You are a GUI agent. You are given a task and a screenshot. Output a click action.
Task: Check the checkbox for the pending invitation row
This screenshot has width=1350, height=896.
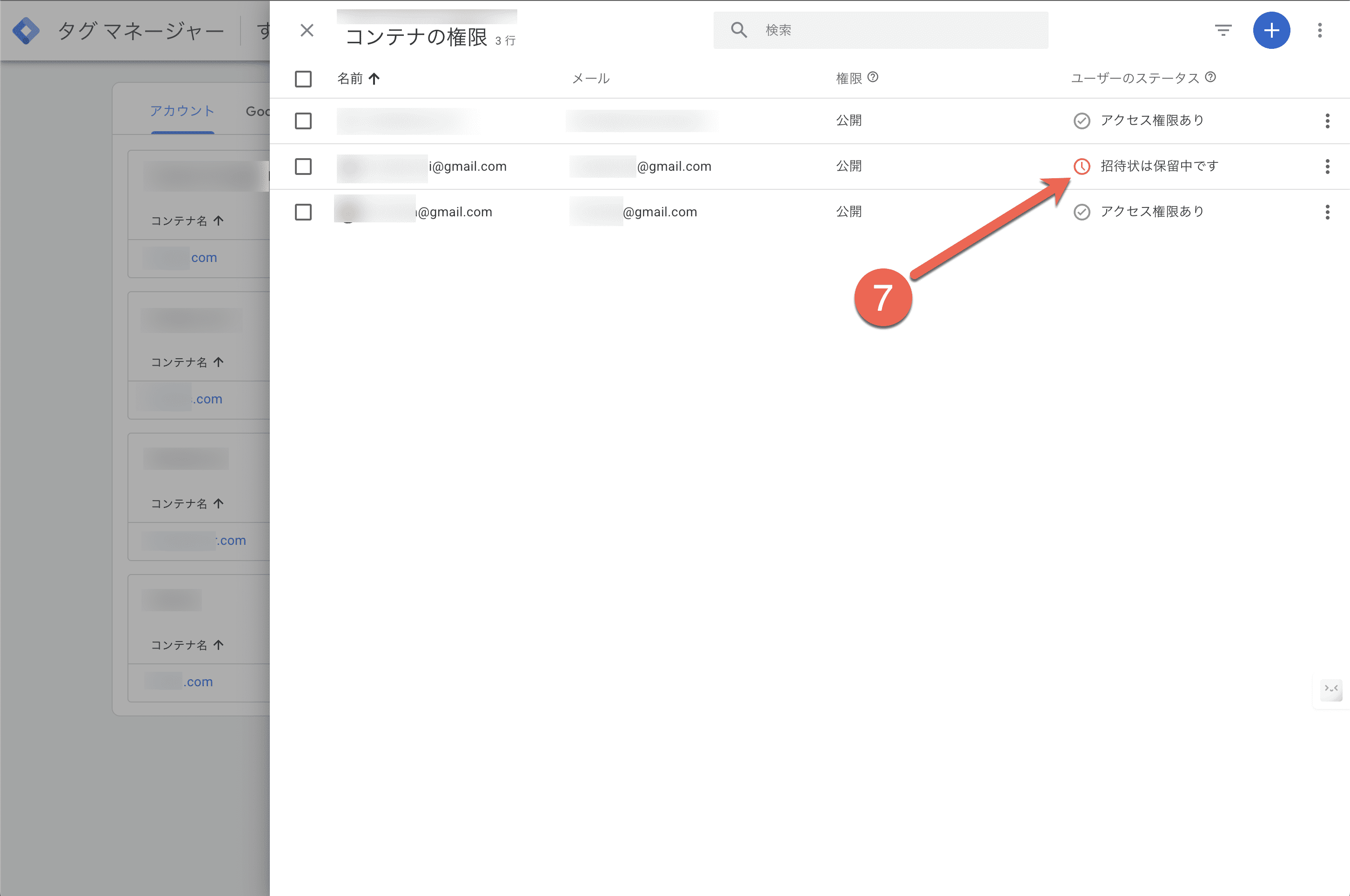click(303, 167)
